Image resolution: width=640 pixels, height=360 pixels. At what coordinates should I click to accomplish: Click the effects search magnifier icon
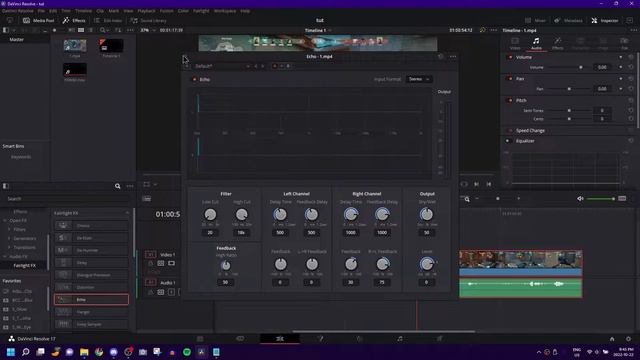coord(118,186)
